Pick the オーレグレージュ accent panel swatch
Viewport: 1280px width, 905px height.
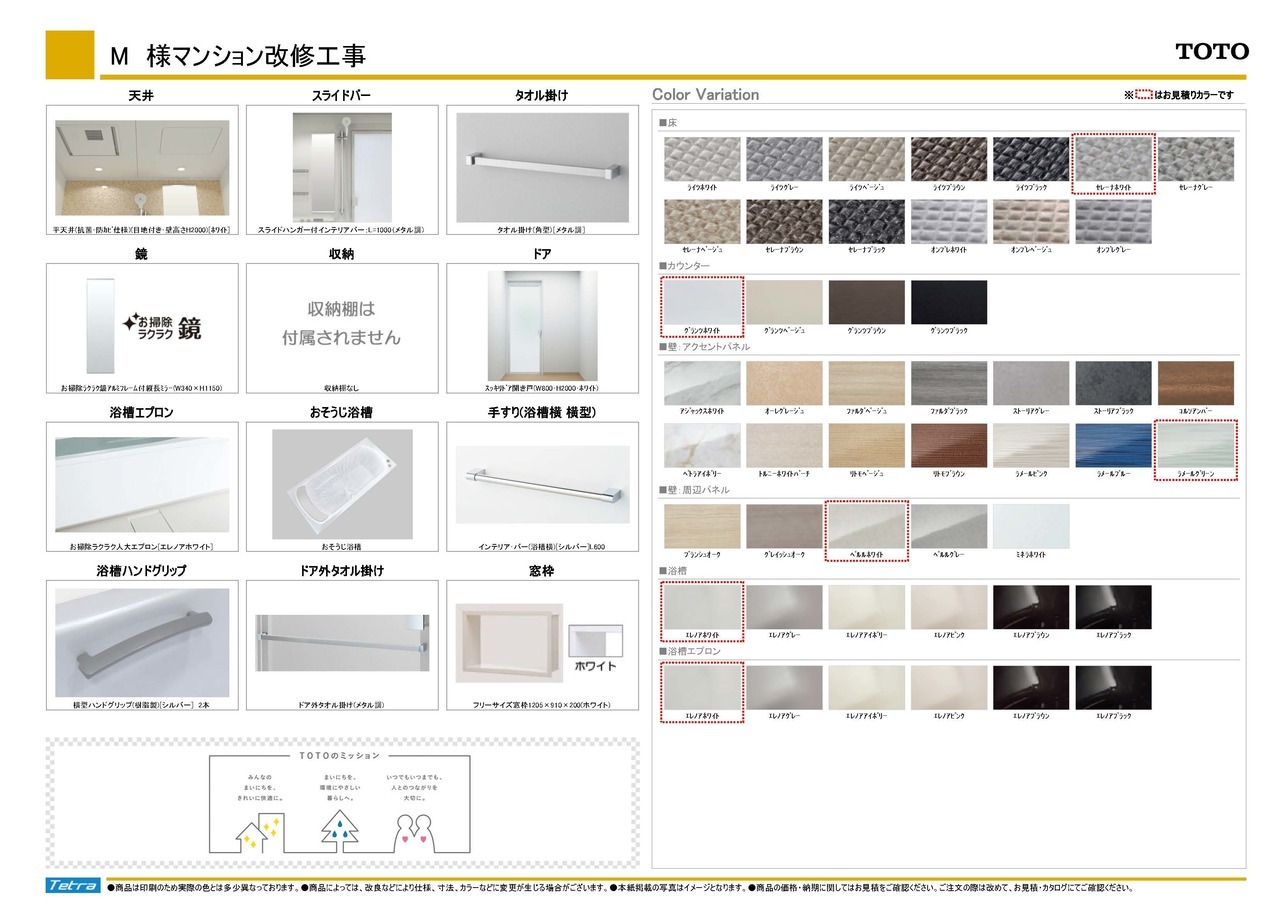pos(785,384)
